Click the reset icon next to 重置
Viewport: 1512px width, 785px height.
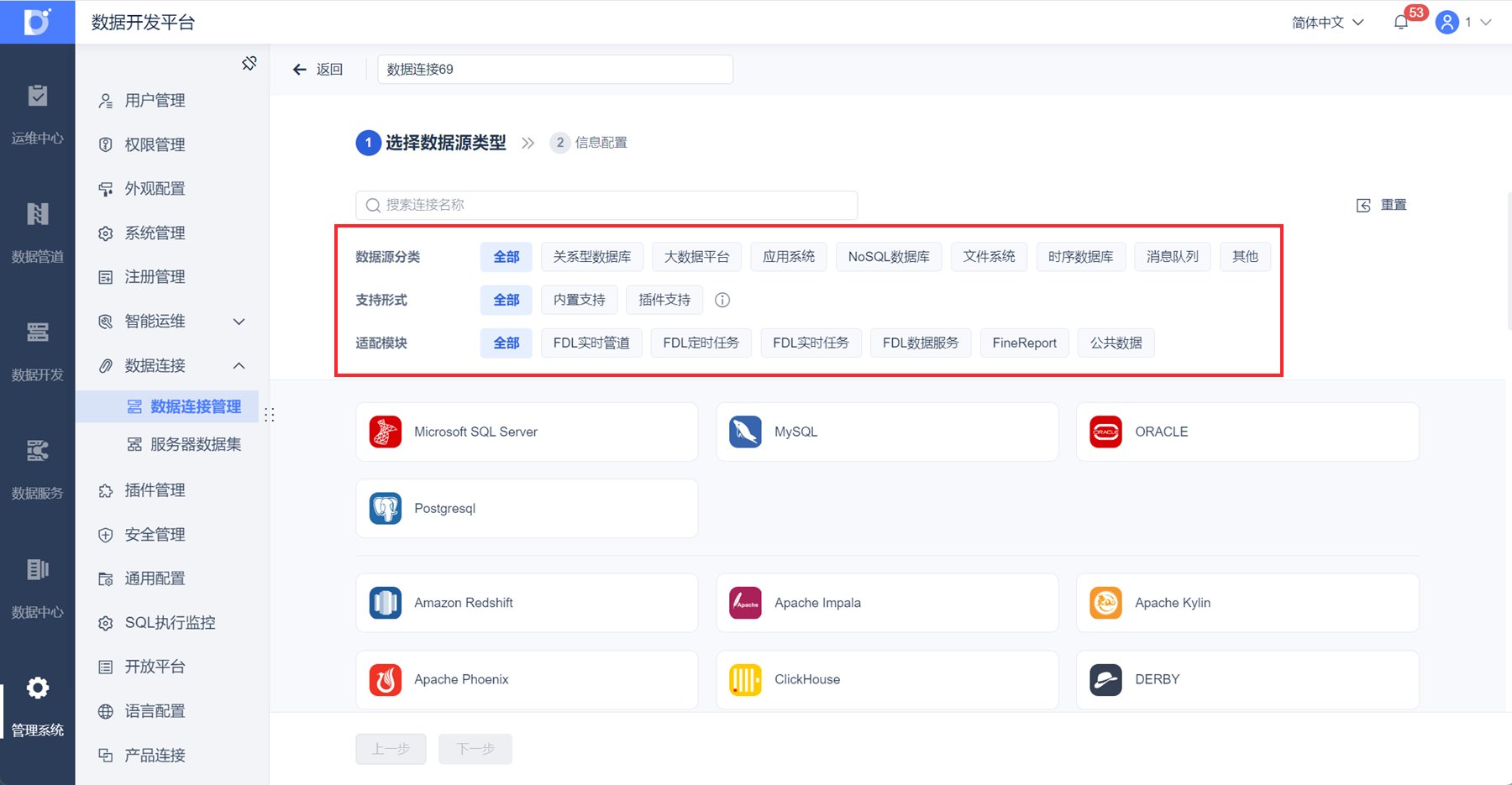[x=1363, y=206]
